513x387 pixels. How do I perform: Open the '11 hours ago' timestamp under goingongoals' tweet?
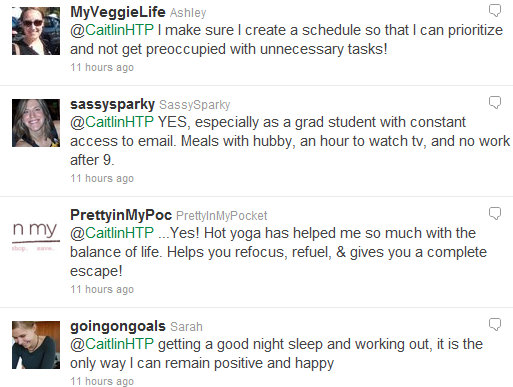coord(102,381)
